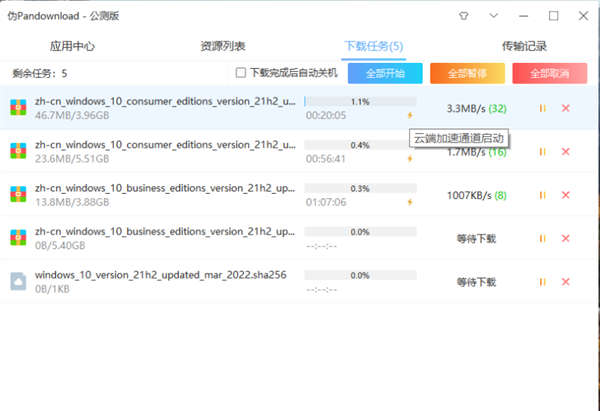The height and width of the screenshot is (411, 600).
Task: Select business editions filename above 13.8MB/3.88GB
Action: pyautogui.click(x=165, y=188)
